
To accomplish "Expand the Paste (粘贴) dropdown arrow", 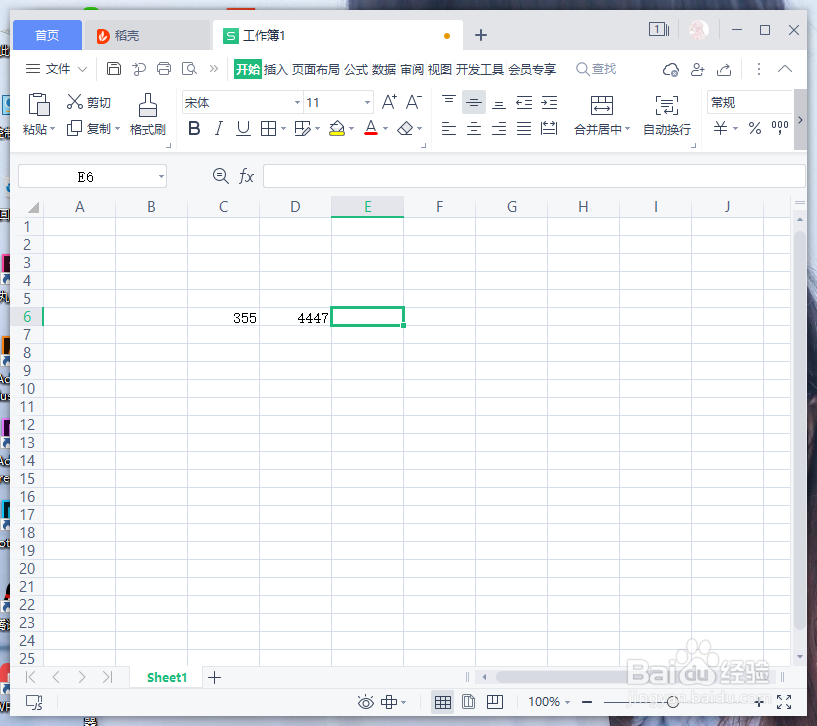I will (52, 129).
